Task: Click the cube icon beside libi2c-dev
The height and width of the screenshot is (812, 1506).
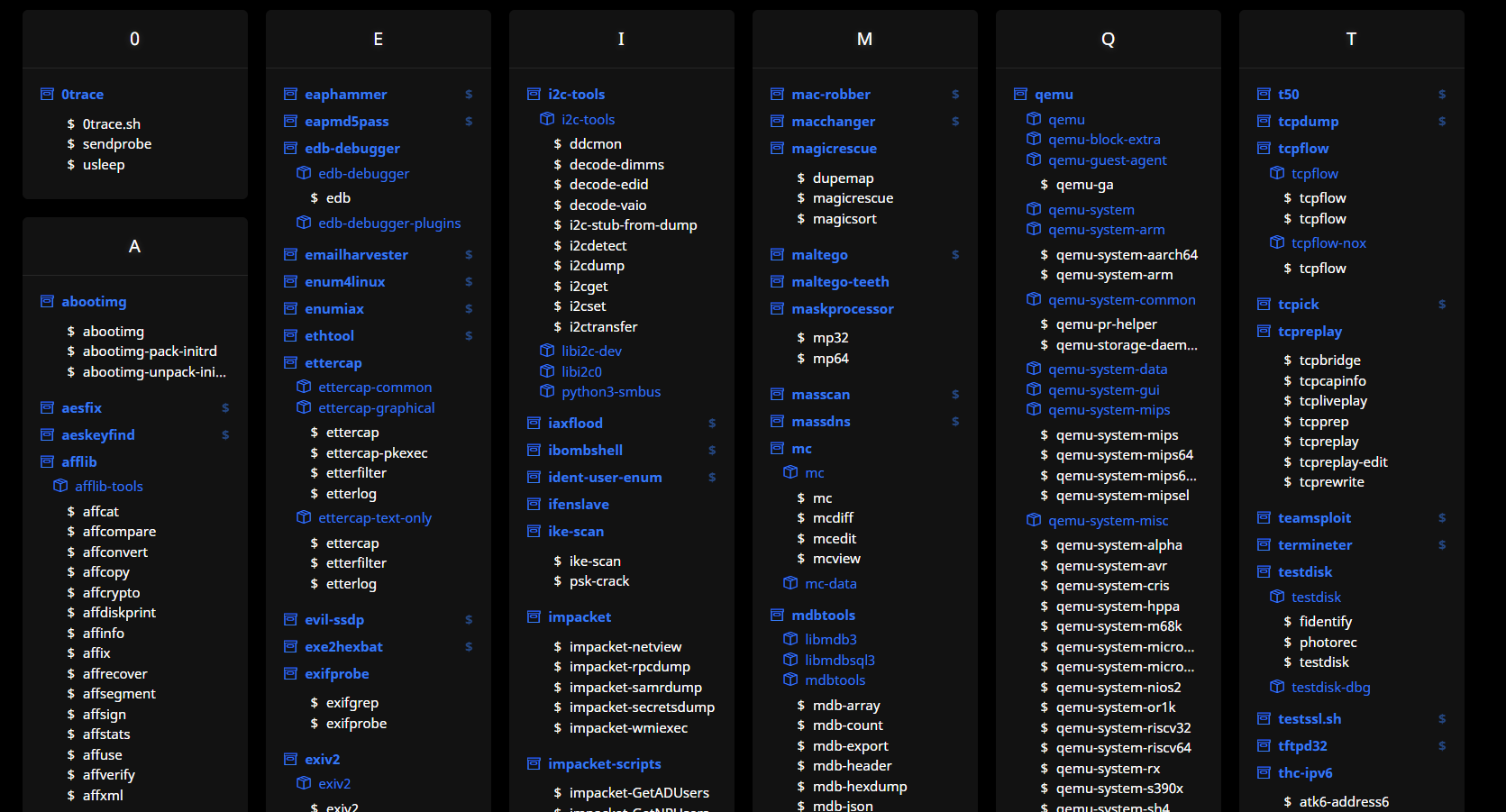Action: pos(547,351)
